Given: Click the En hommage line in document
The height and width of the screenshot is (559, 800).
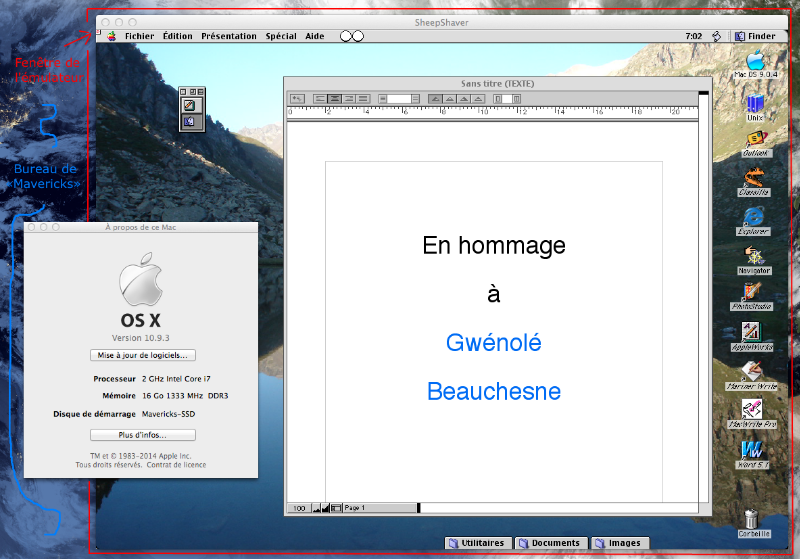Looking at the screenshot, I should point(493,246).
